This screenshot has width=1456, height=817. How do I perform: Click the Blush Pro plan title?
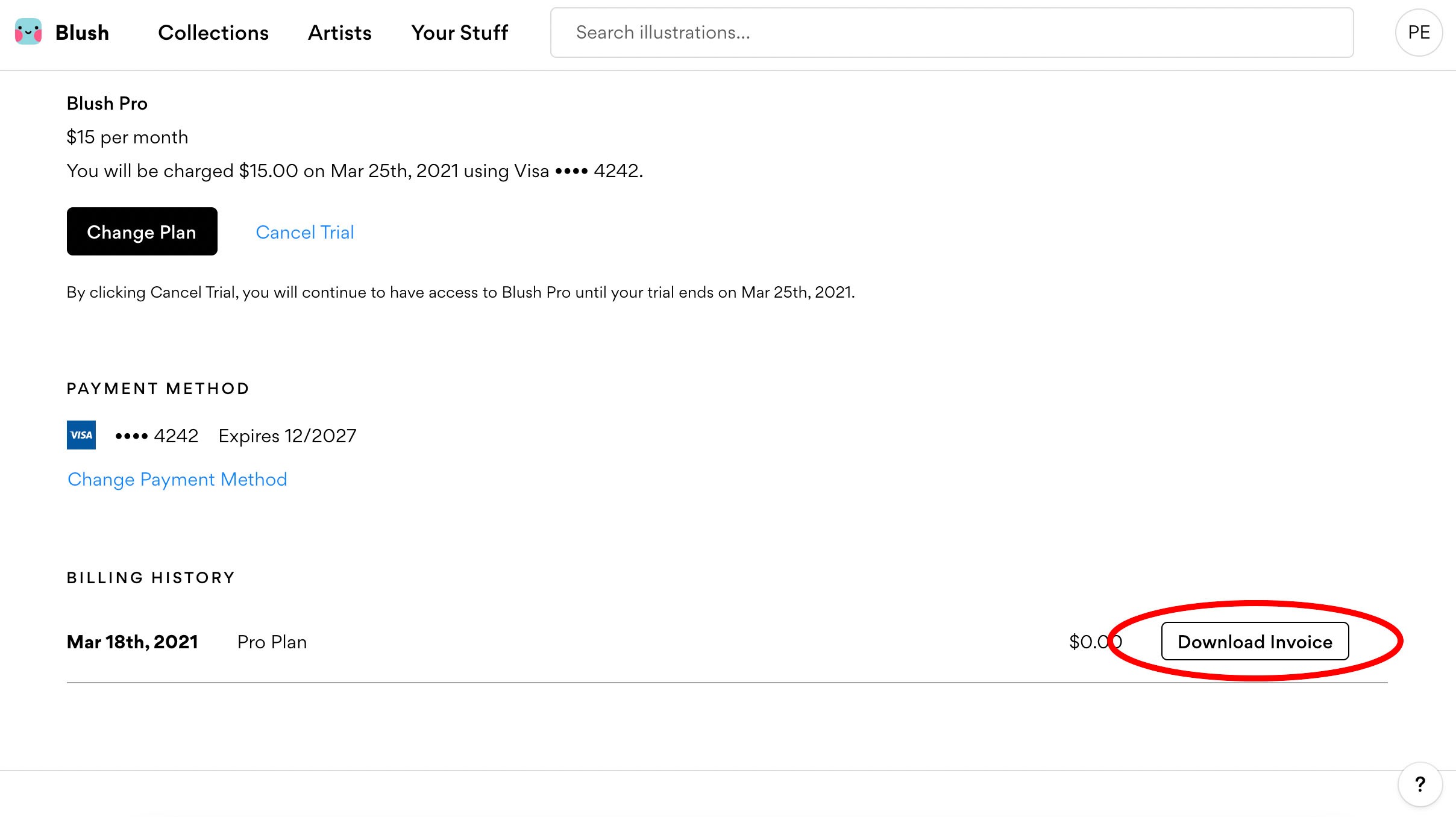107,104
